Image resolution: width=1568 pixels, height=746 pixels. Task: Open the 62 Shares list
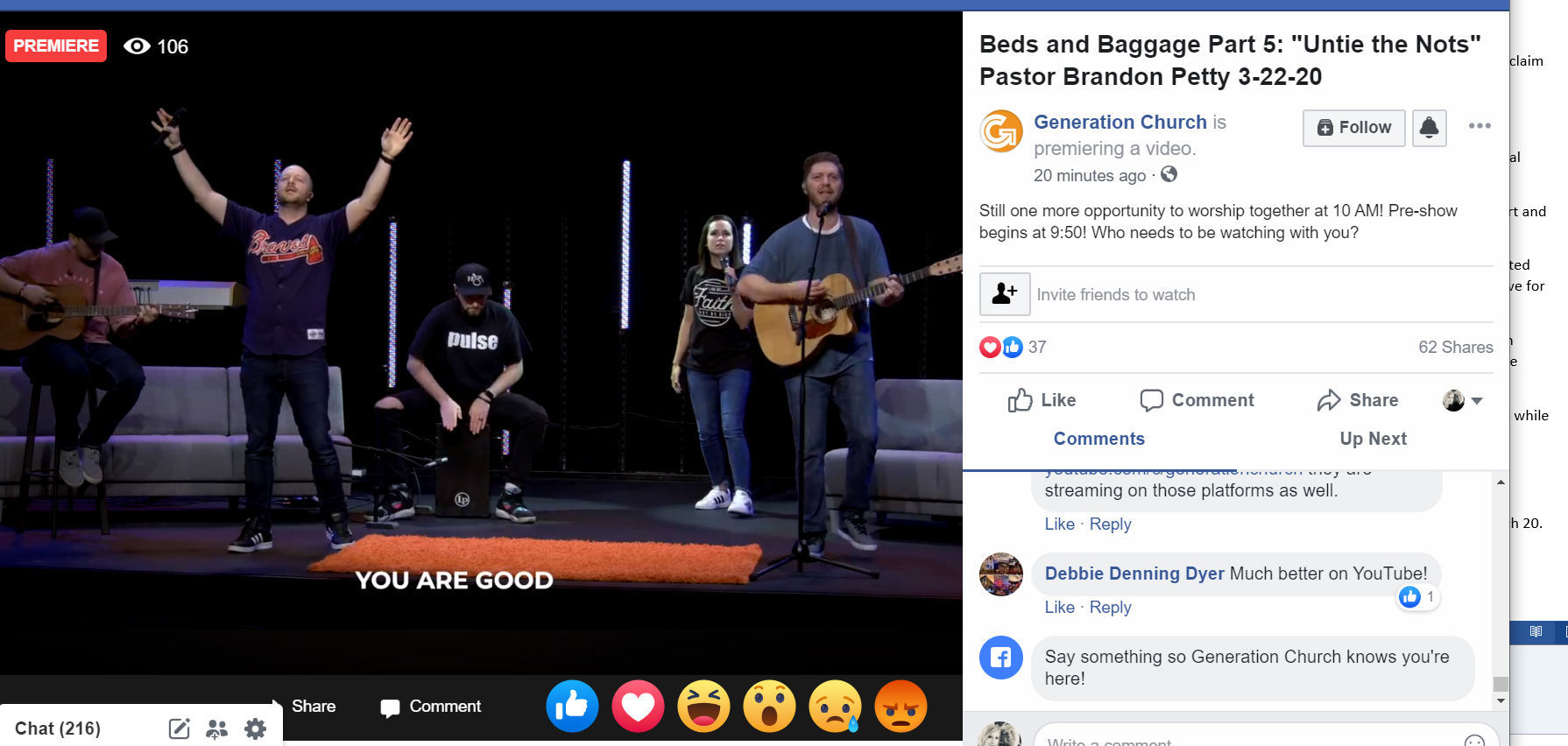(x=1455, y=347)
